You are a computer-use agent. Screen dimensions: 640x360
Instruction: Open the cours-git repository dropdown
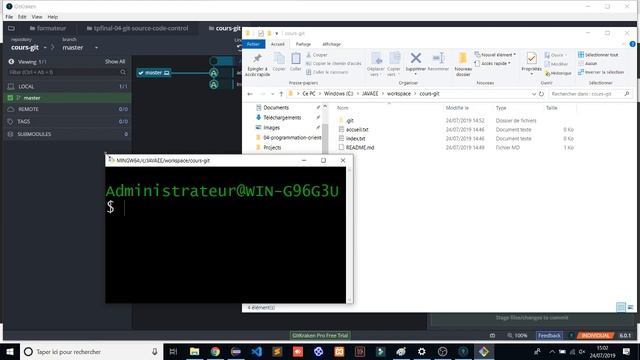29,48
